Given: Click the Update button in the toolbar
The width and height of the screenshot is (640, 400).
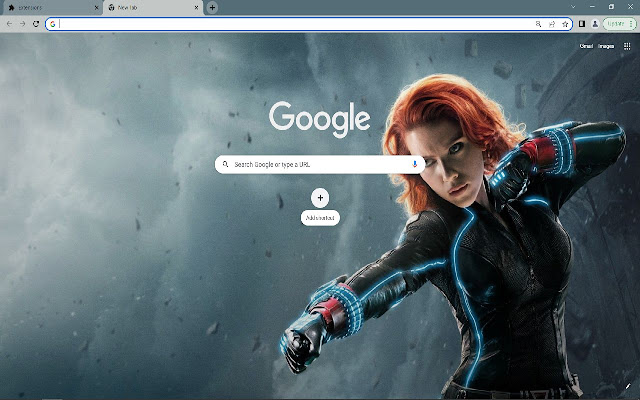Looking at the screenshot, I should (616, 24).
